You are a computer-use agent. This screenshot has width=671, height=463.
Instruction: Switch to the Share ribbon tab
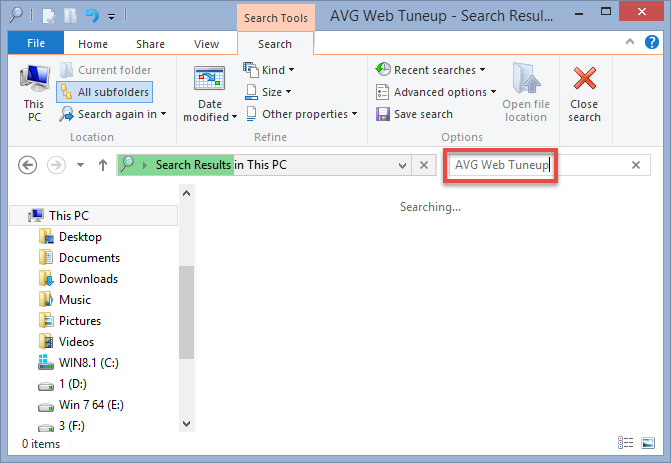click(x=150, y=44)
